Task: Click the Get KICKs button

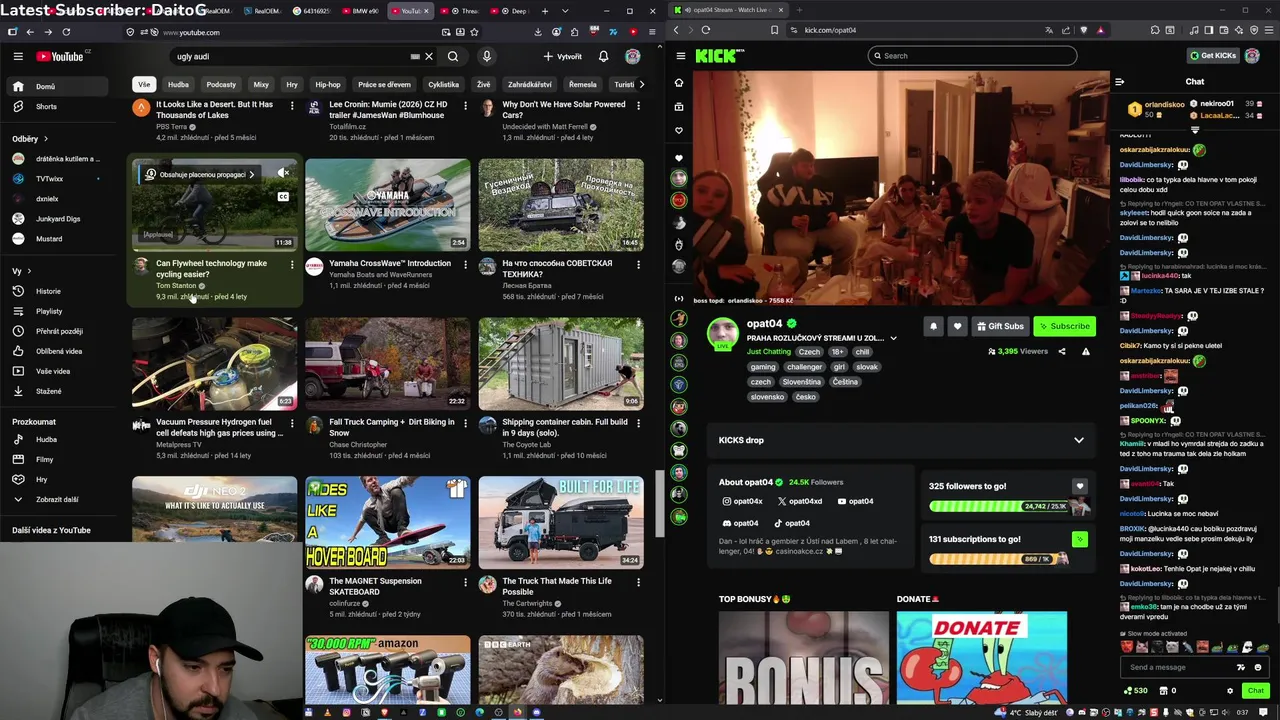Action: (x=1213, y=56)
